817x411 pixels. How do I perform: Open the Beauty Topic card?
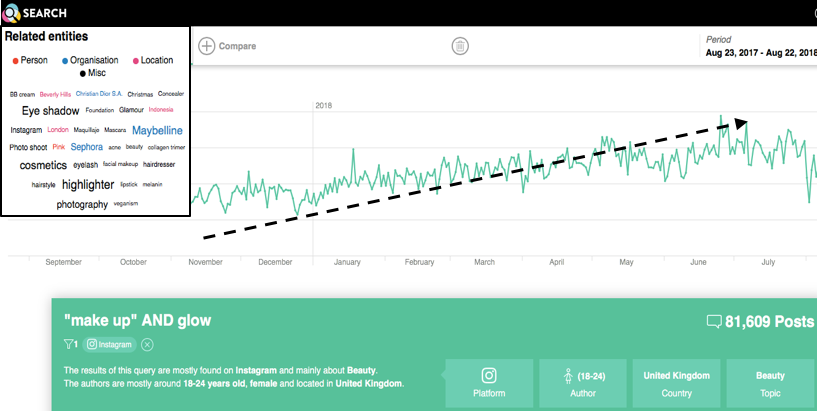click(x=770, y=383)
